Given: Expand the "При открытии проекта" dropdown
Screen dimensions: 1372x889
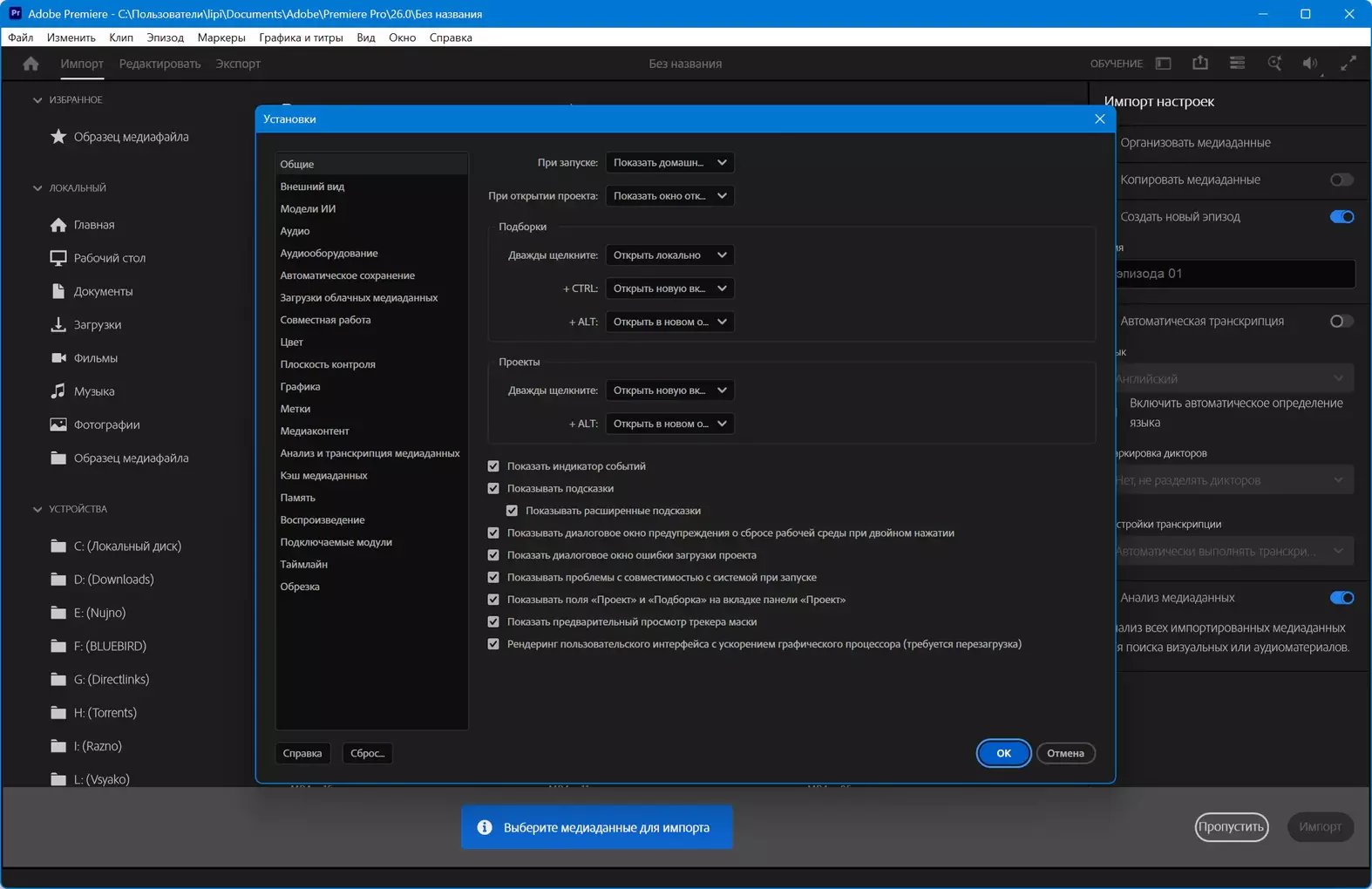Looking at the screenshot, I should coord(669,196).
